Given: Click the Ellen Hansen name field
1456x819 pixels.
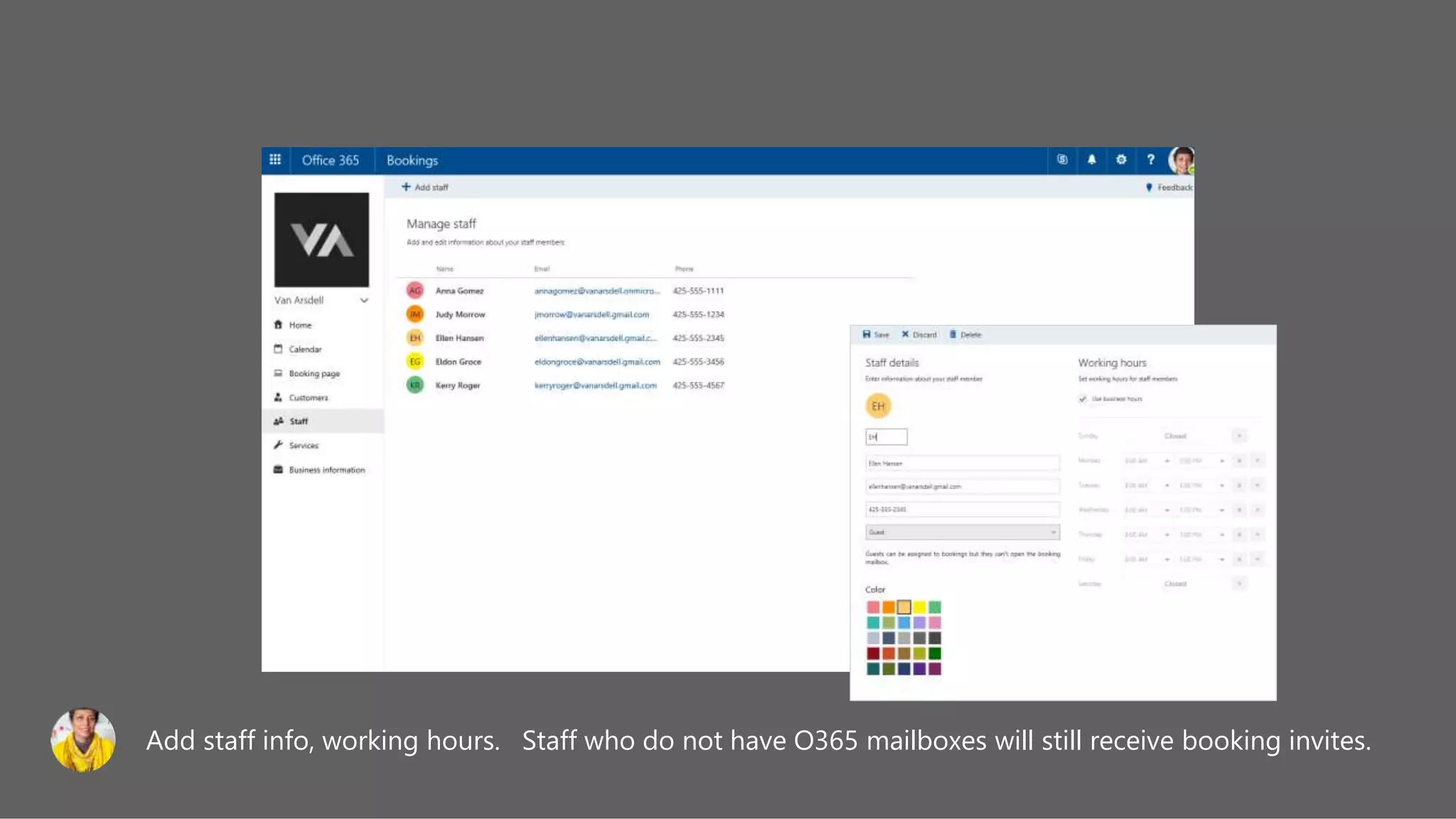Looking at the screenshot, I should [x=962, y=464].
